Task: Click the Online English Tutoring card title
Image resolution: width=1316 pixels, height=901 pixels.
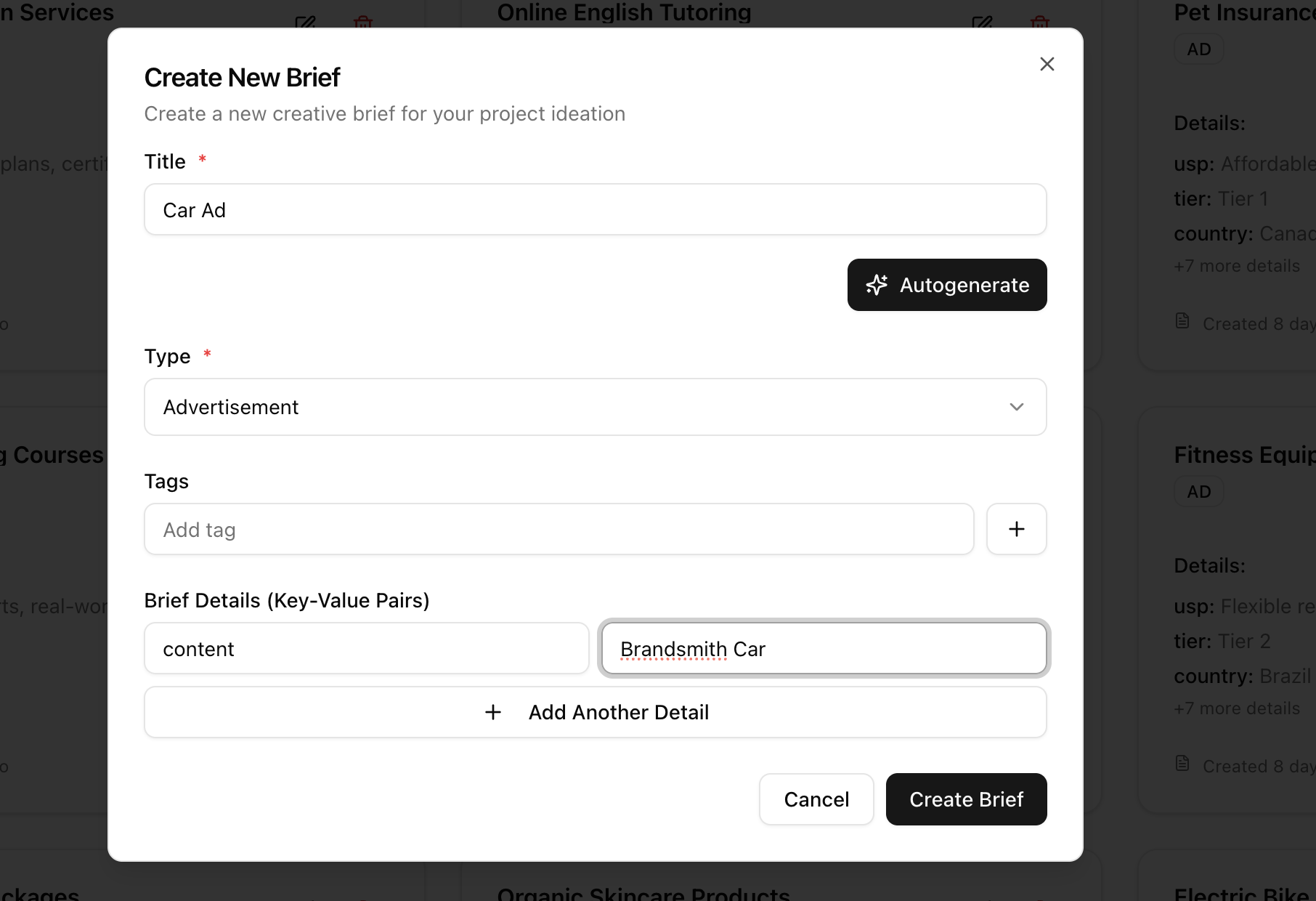Action: point(624,12)
